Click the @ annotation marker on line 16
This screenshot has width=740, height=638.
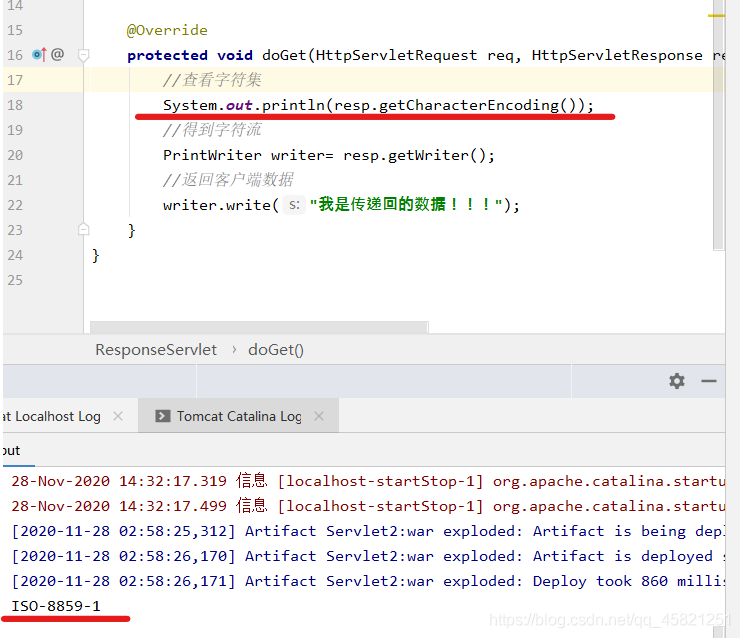[x=58, y=54]
